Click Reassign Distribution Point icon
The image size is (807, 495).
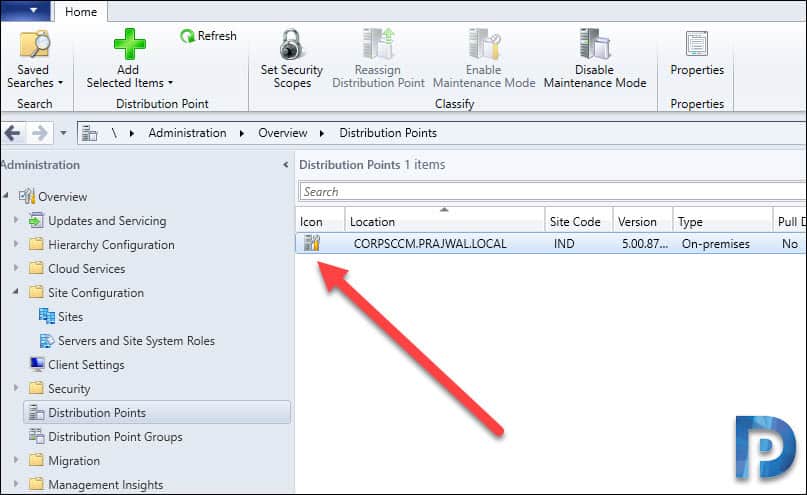378,44
